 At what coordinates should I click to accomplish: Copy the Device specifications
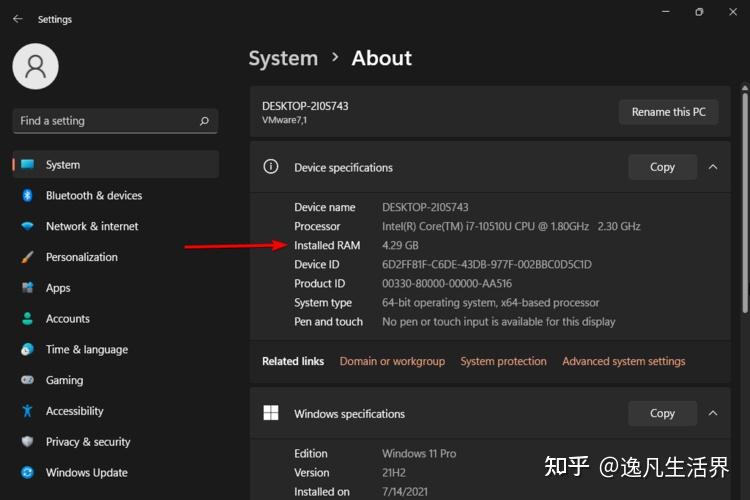point(662,167)
